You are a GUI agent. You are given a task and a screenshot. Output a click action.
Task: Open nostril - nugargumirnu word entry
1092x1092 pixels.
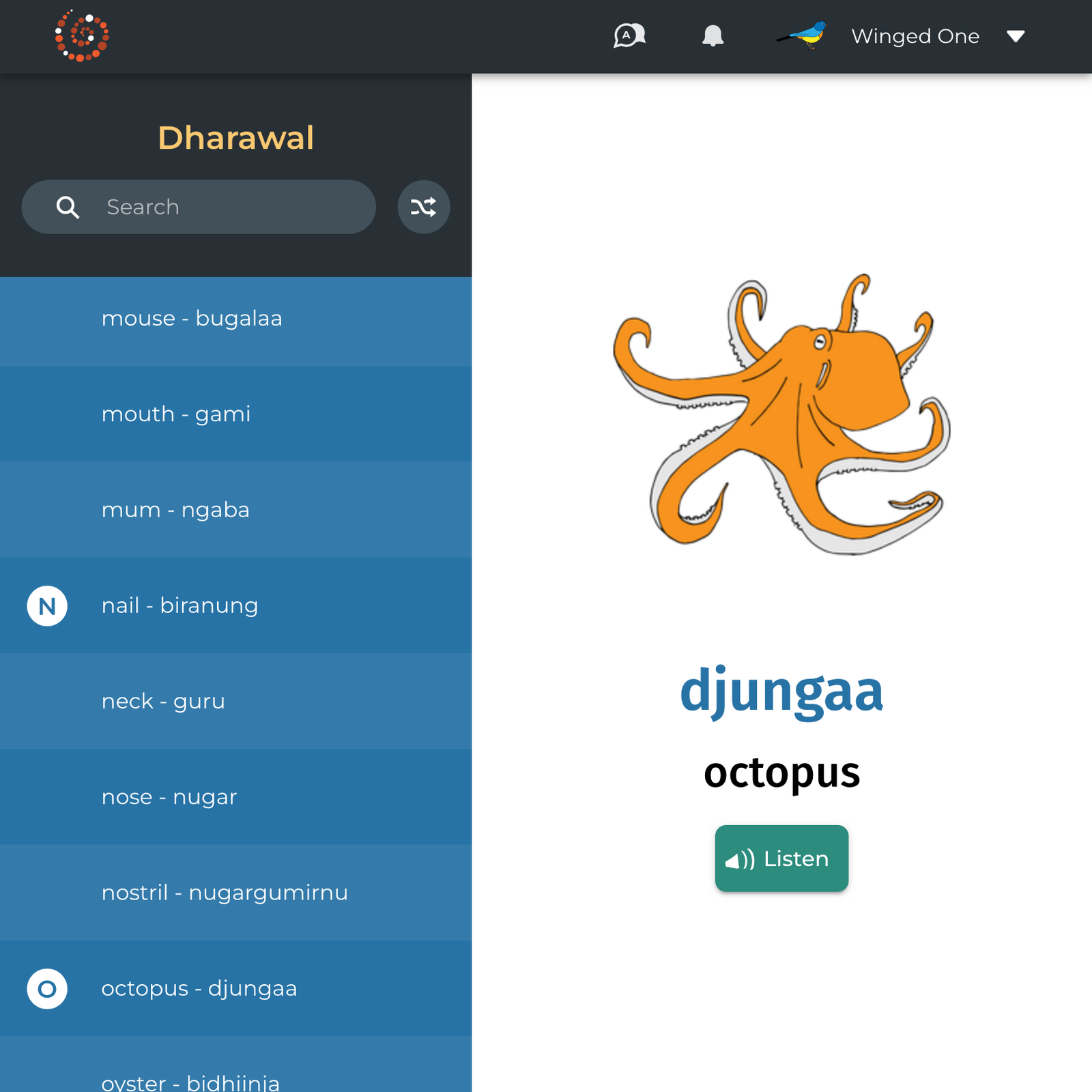(235, 893)
